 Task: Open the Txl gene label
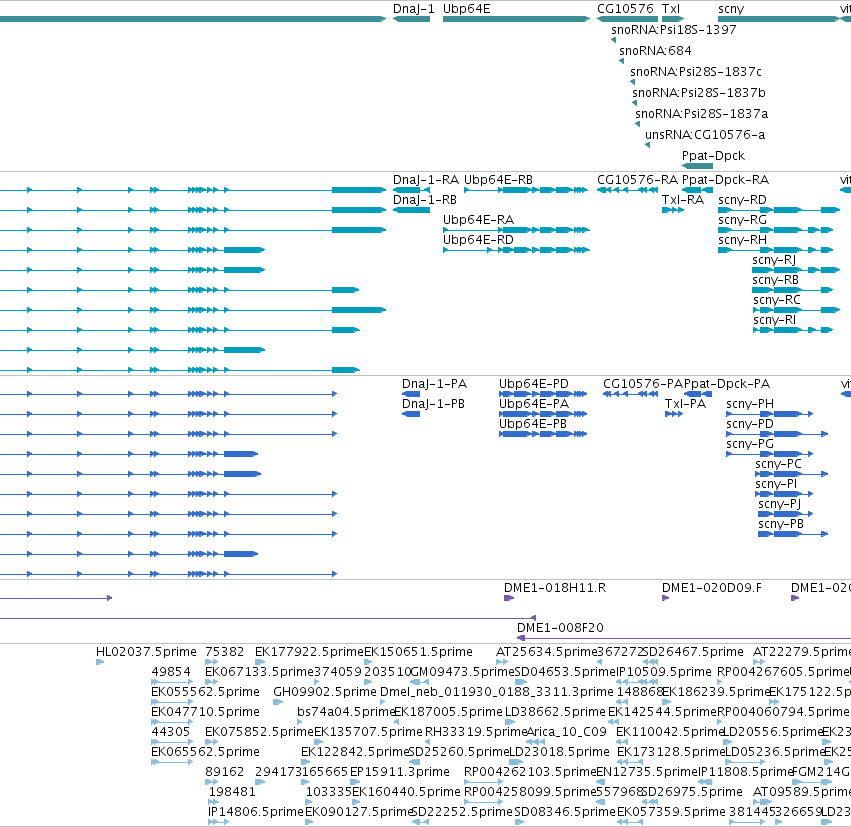point(671,9)
